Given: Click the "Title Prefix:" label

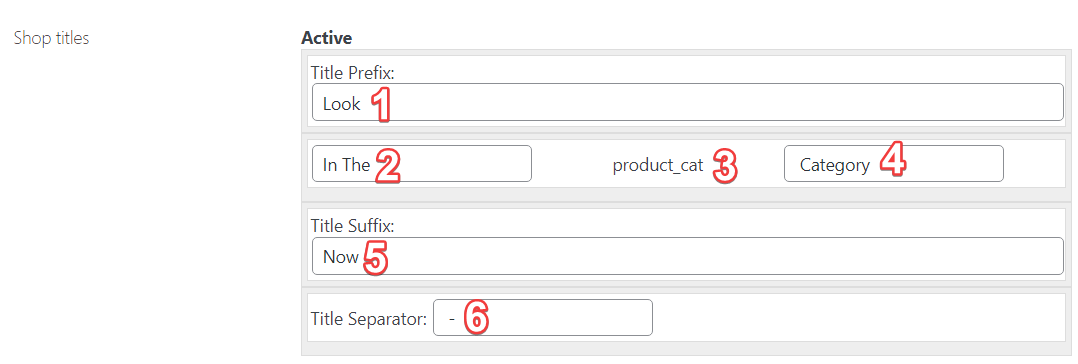Looking at the screenshot, I should click(351, 72).
